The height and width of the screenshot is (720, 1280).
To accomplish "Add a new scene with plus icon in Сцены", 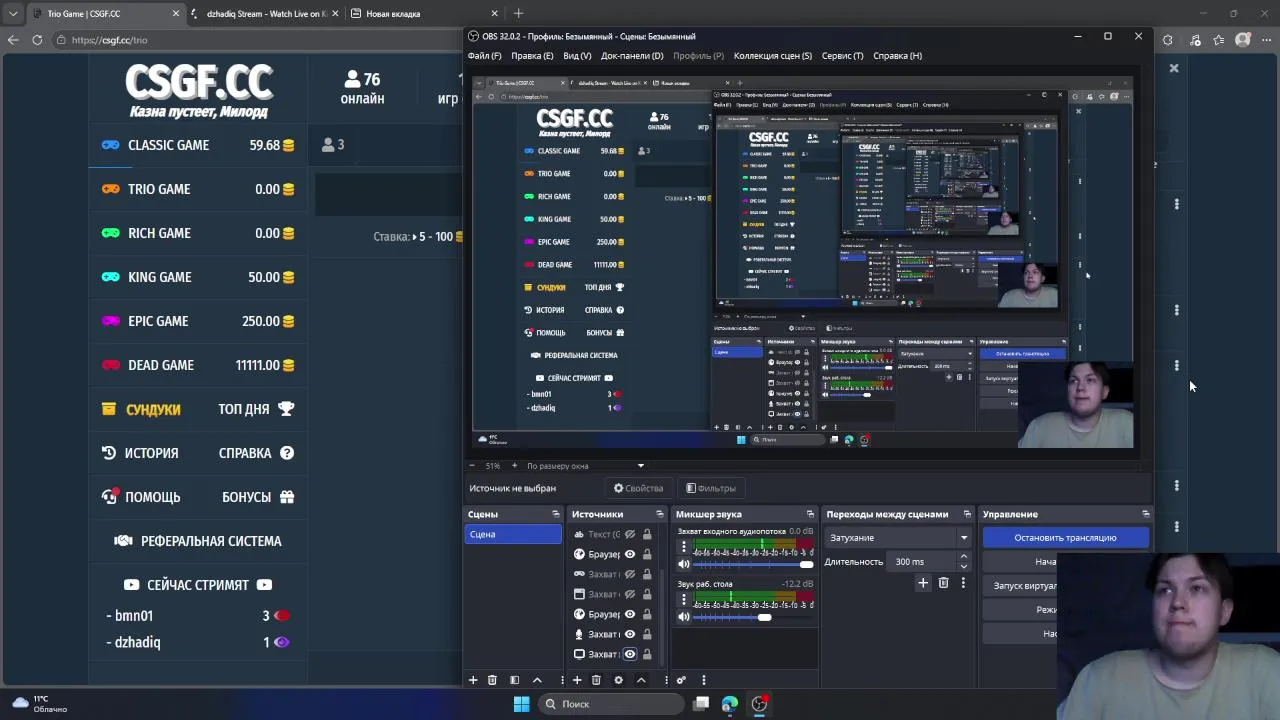I will pyautogui.click(x=473, y=680).
